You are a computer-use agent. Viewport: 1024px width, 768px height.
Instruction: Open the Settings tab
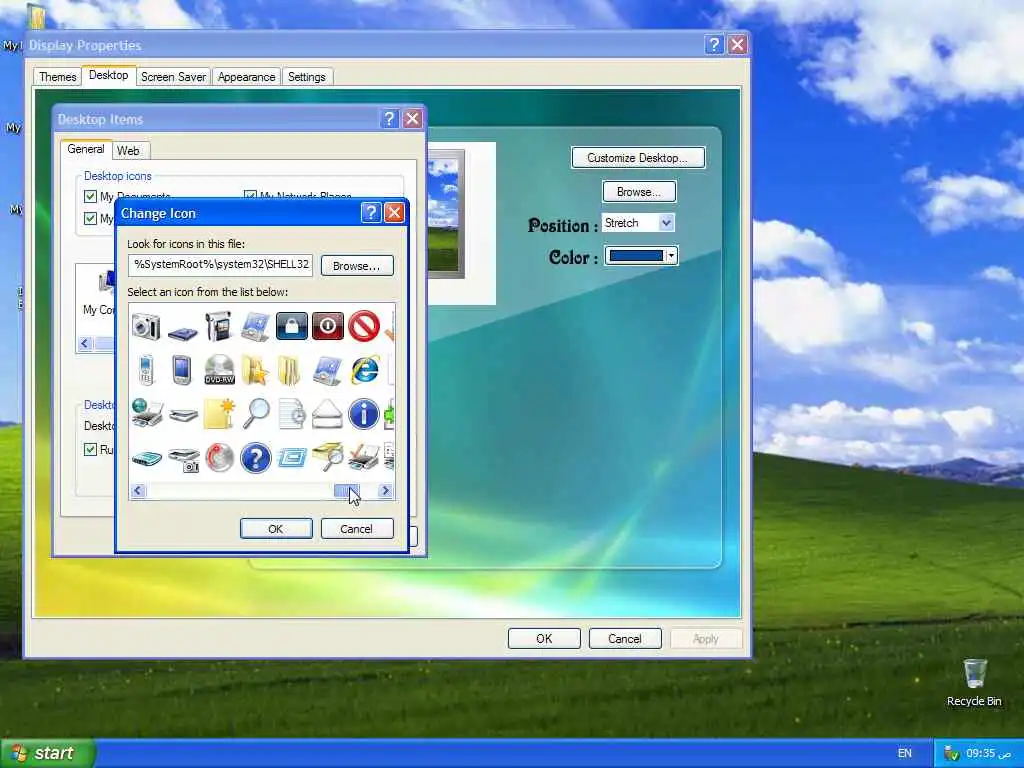(x=306, y=77)
